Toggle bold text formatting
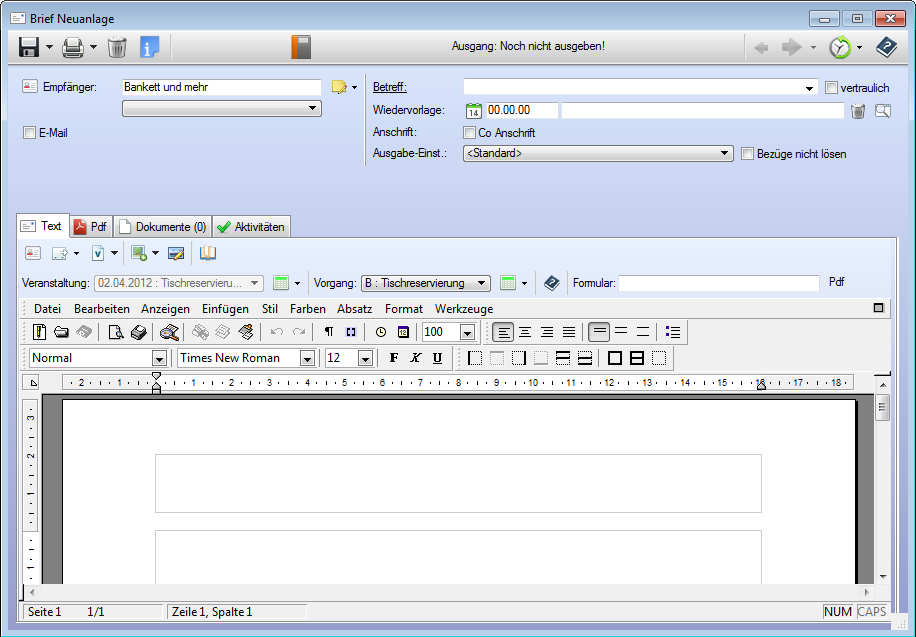The width and height of the screenshot is (916, 637). 393,358
